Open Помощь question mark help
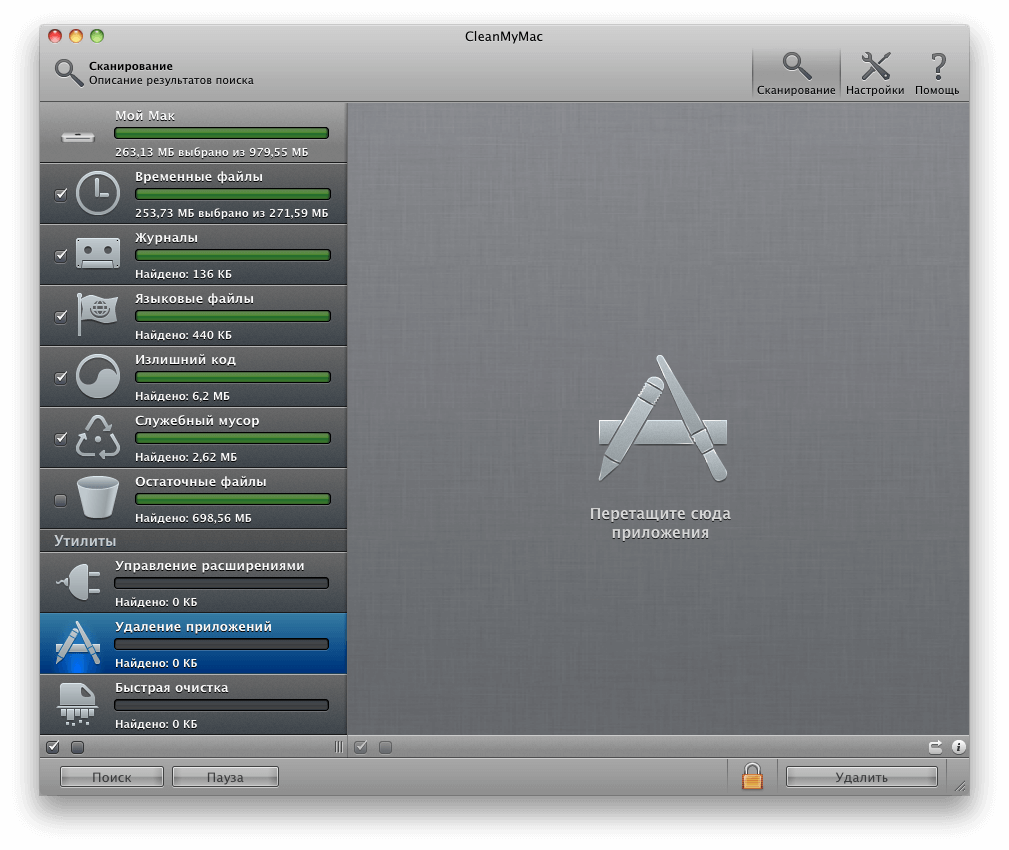The width and height of the screenshot is (1009, 850). coord(937,73)
